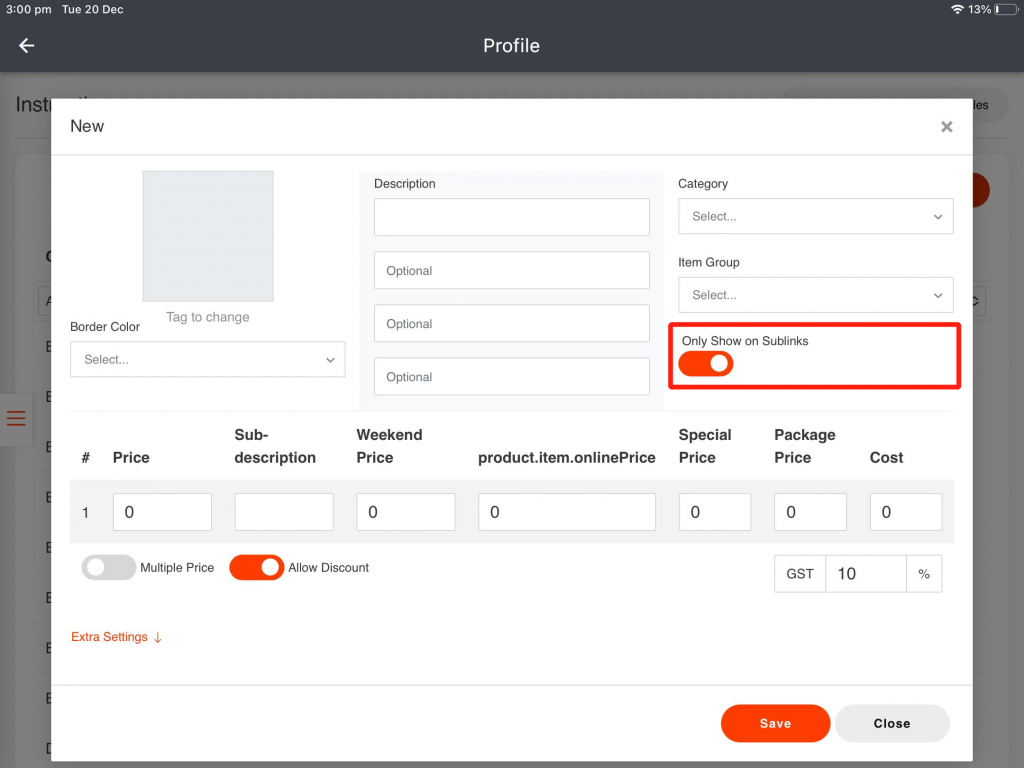Click the Price input field
This screenshot has height=768, width=1024.
(x=162, y=512)
